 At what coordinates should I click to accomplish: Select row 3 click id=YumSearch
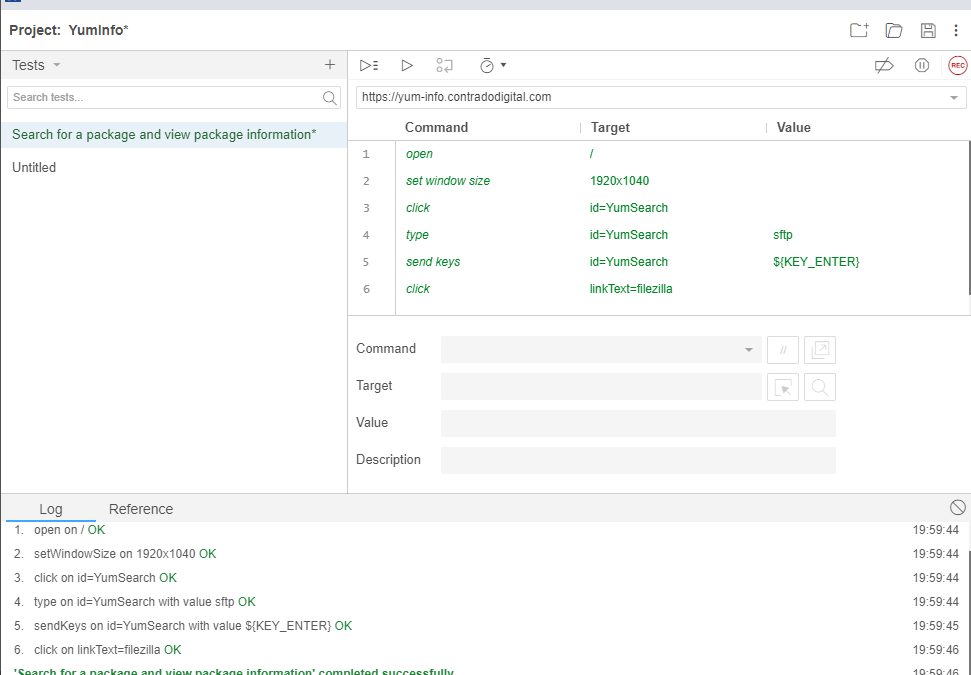[659, 207]
